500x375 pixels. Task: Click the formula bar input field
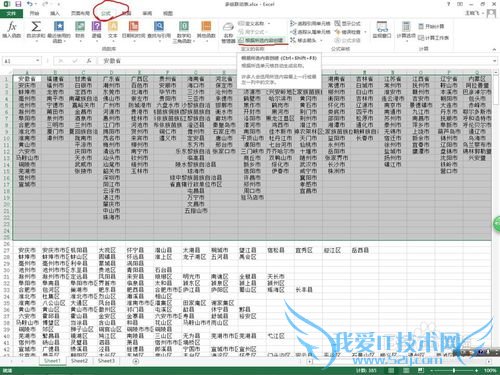[x=295, y=61]
